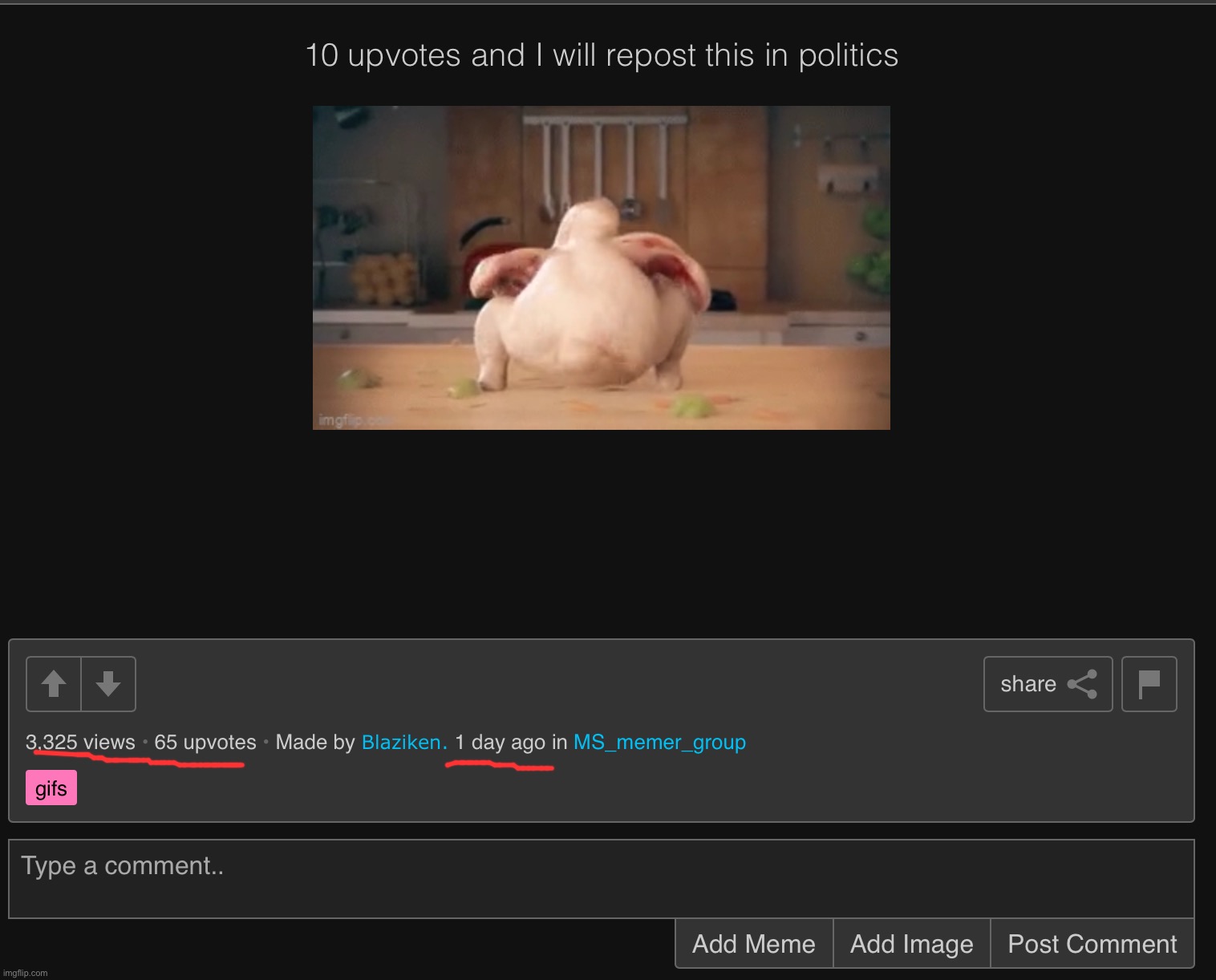1216x980 pixels.
Task: Click the '1 day ago' timestamp
Action: coord(500,743)
